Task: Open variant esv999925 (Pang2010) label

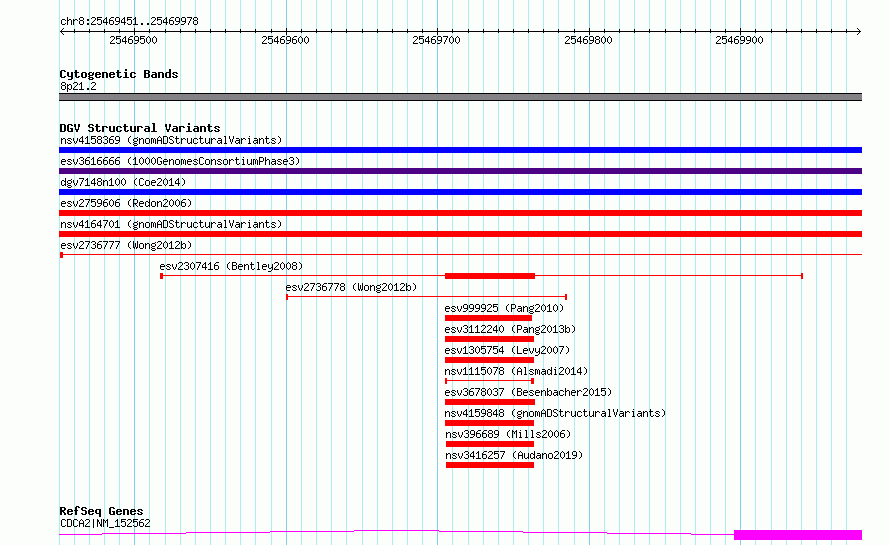Action: pyautogui.click(x=504, y=308)
